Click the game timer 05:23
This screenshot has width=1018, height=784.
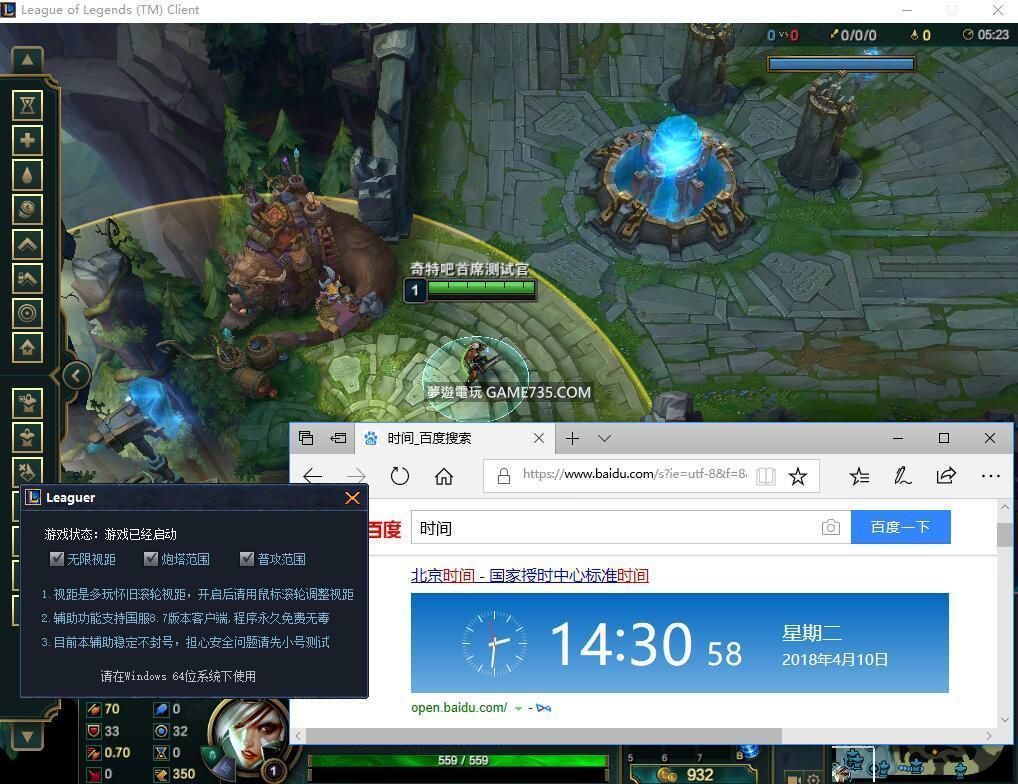tap(993, 34)
